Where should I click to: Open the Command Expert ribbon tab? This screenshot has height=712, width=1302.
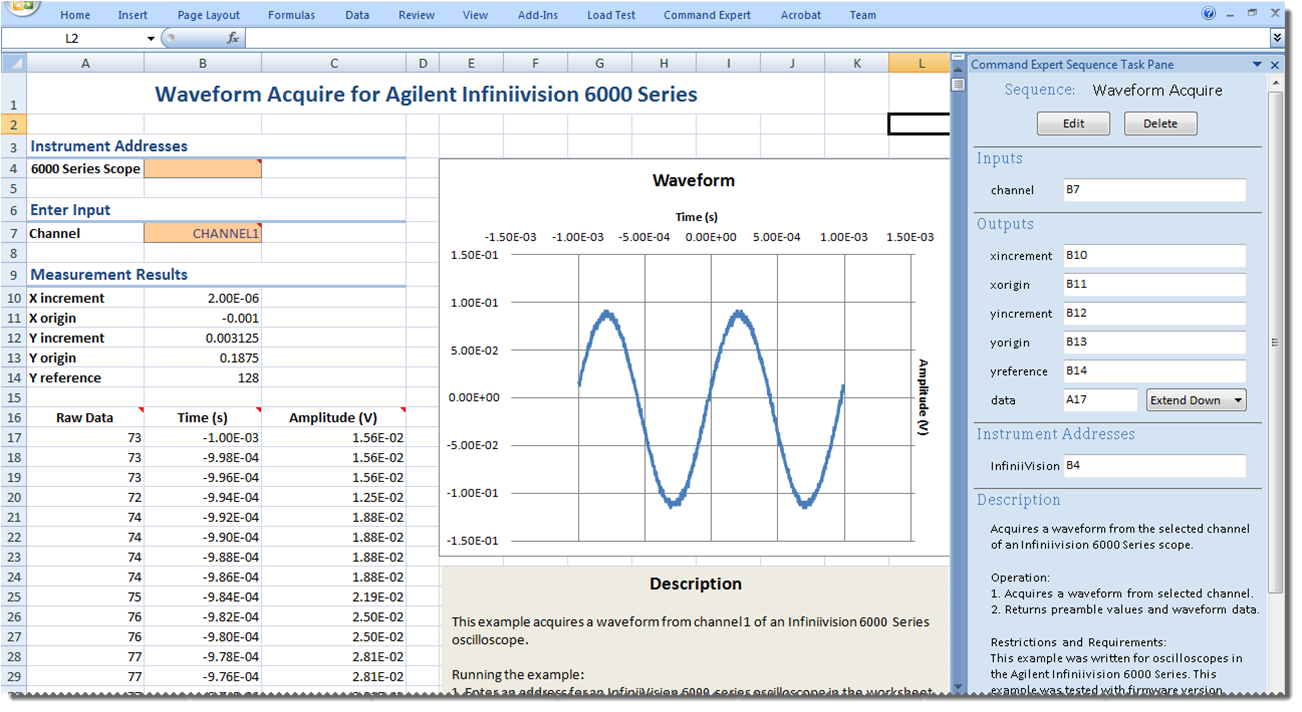[x=707, y=14]
